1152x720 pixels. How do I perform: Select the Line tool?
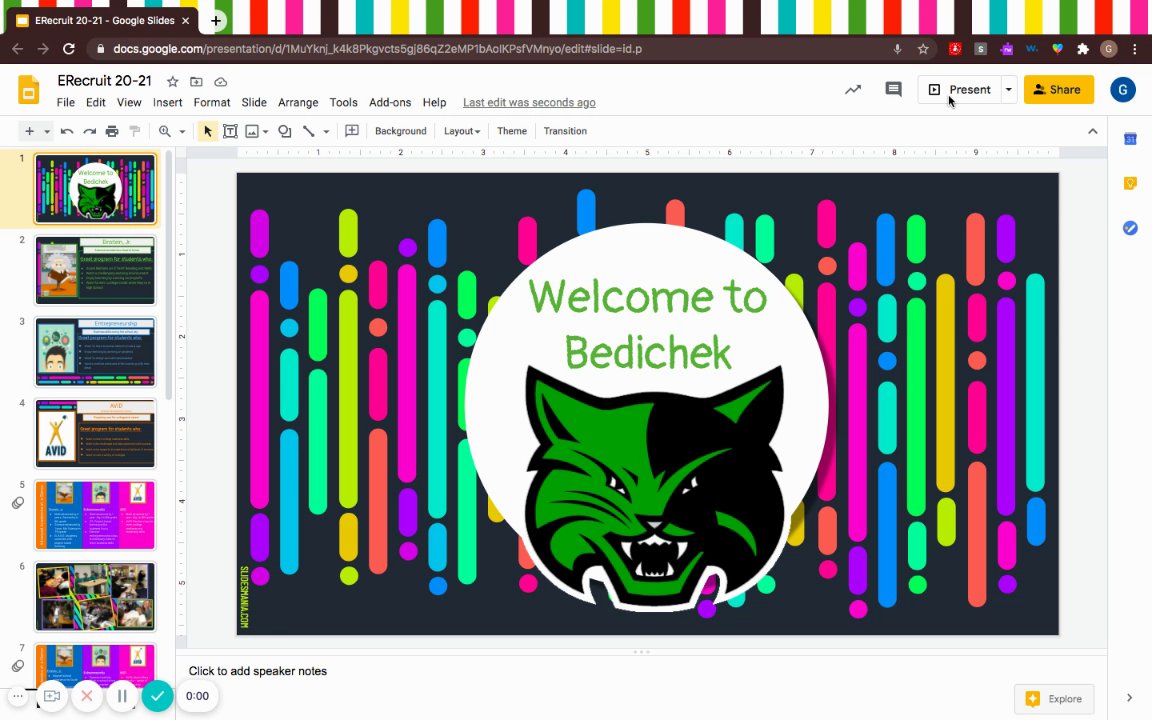pyautogui.click(x=309, y=131)
